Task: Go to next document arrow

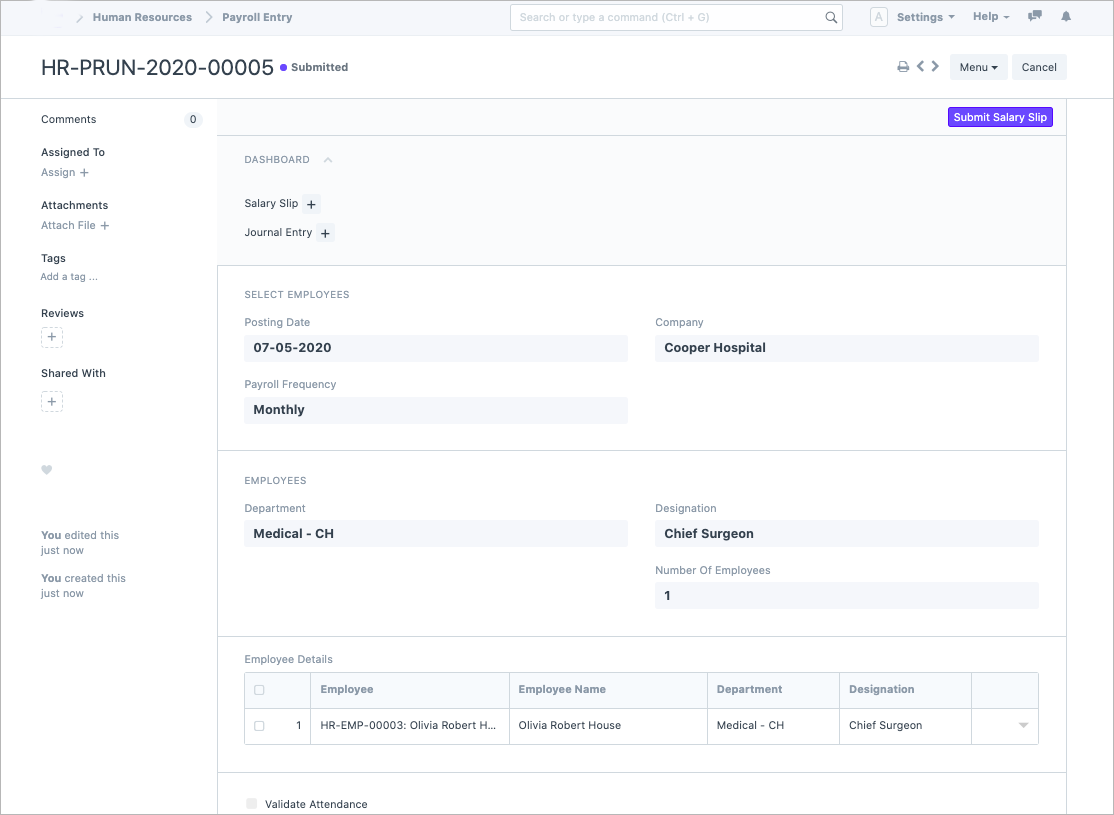Action: [x=935, y=67]
